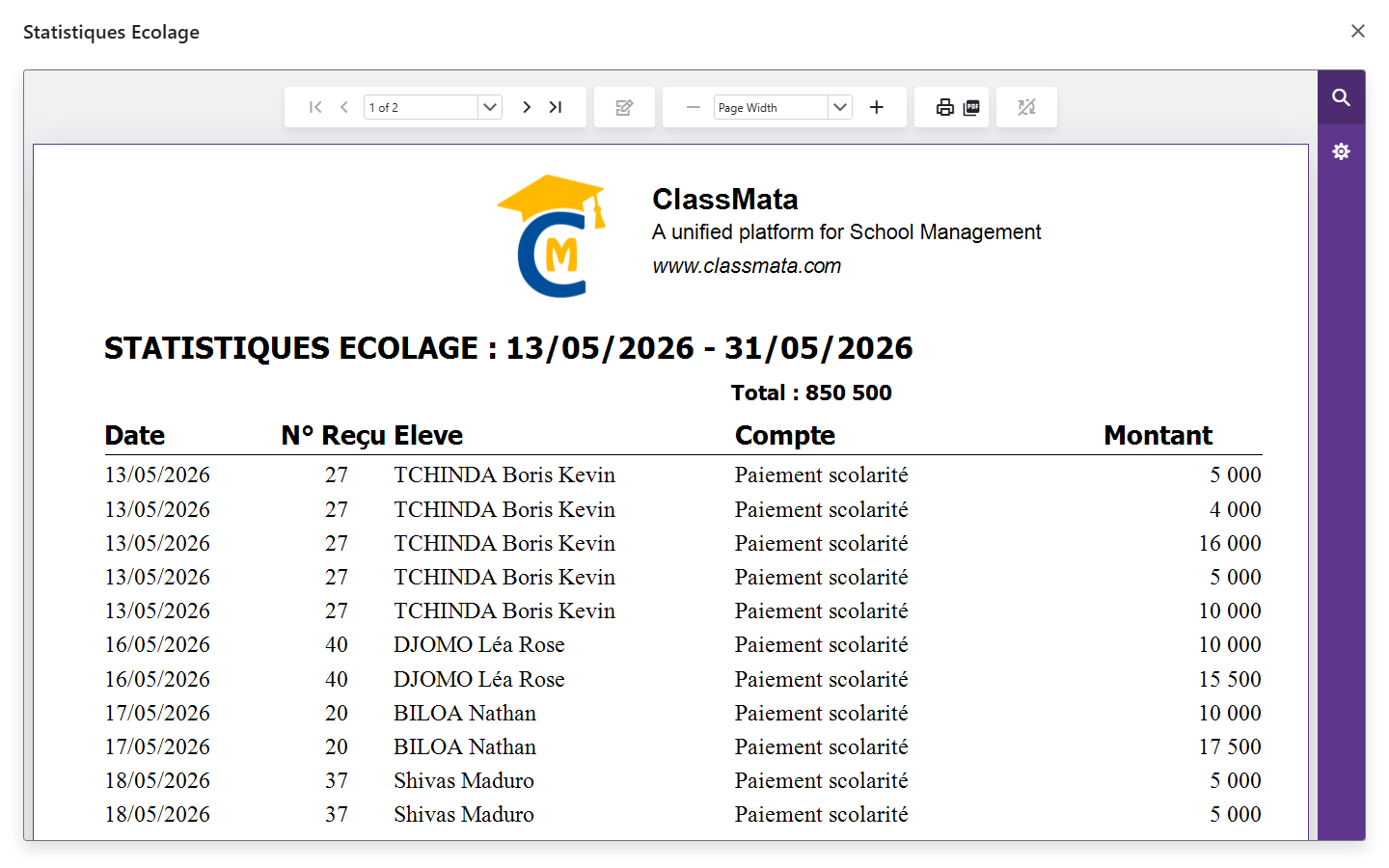Click the date in the 15 500 row

pos(157,679)
